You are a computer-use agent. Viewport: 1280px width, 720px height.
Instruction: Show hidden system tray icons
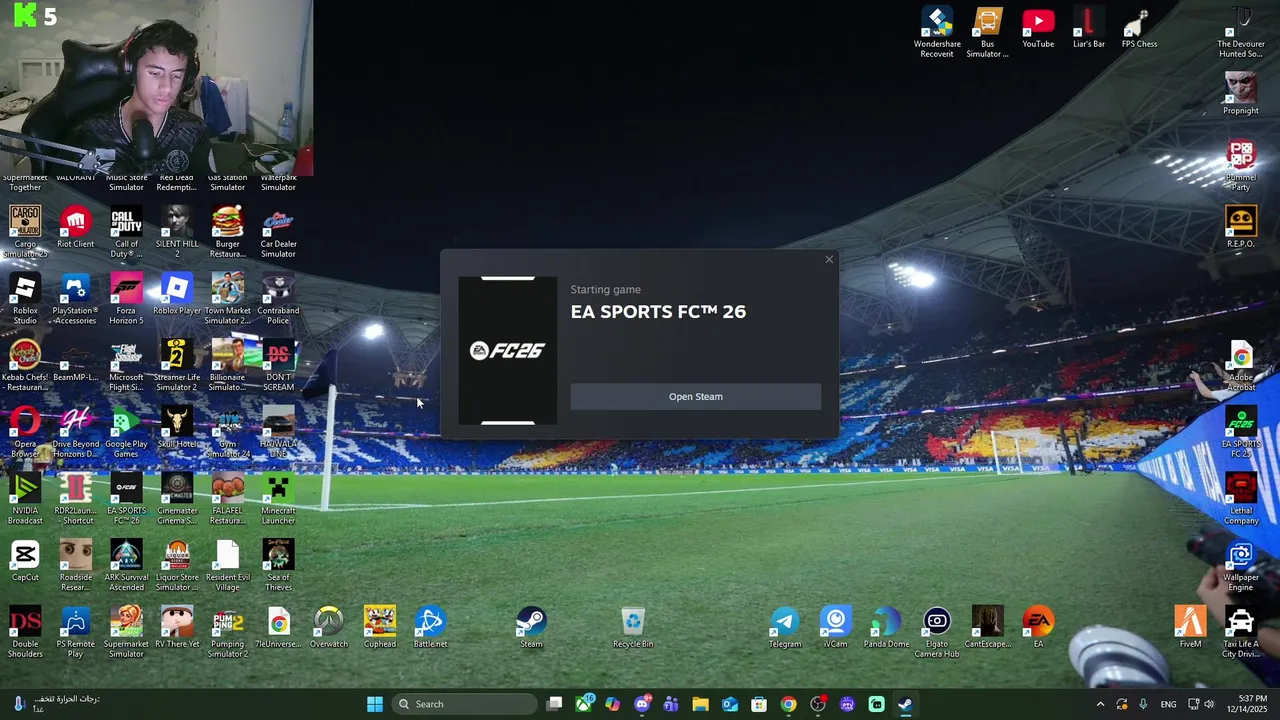[1100, 704]
